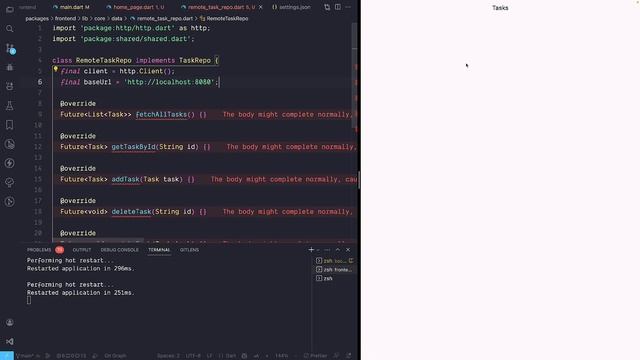Open the GitLens panel tab
Viewport: 640px width, 360px height.
point(189,250)
